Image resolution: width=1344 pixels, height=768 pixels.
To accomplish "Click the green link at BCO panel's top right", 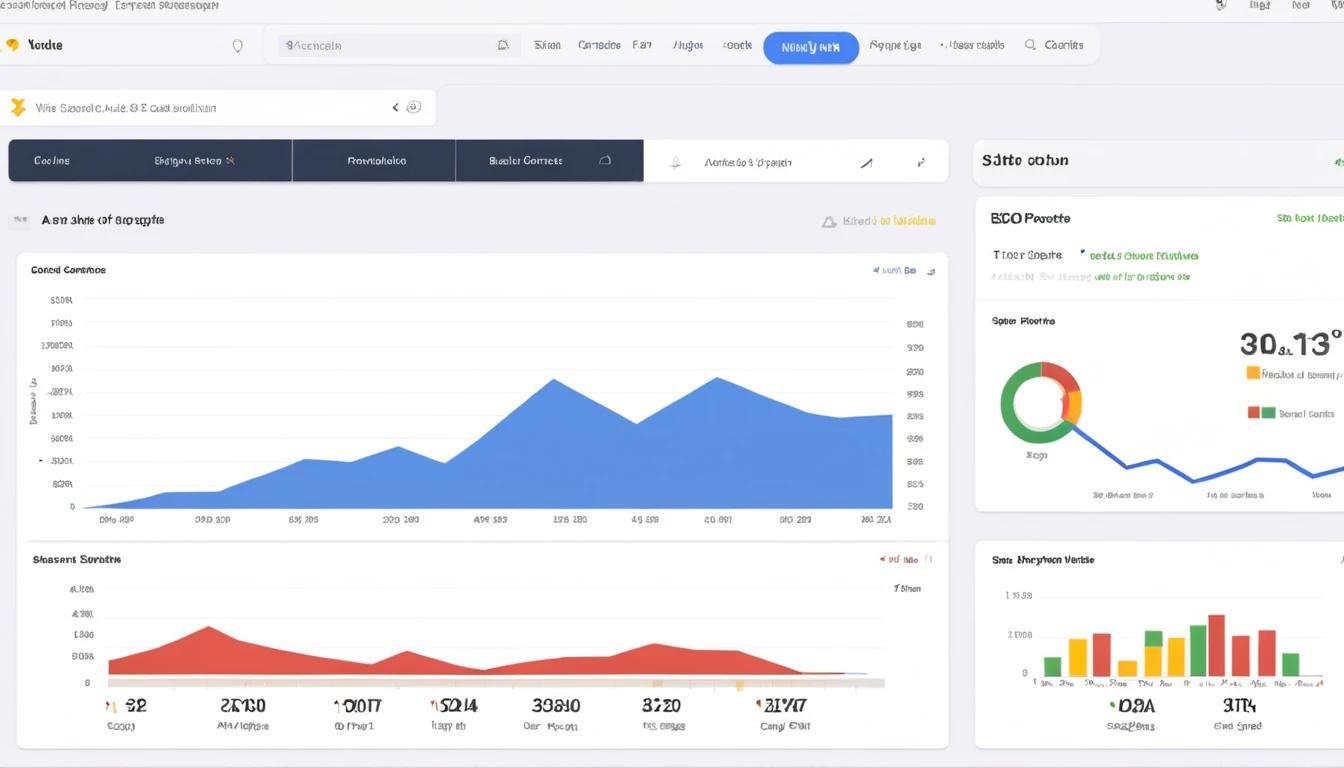I will tap(1309, 218).
